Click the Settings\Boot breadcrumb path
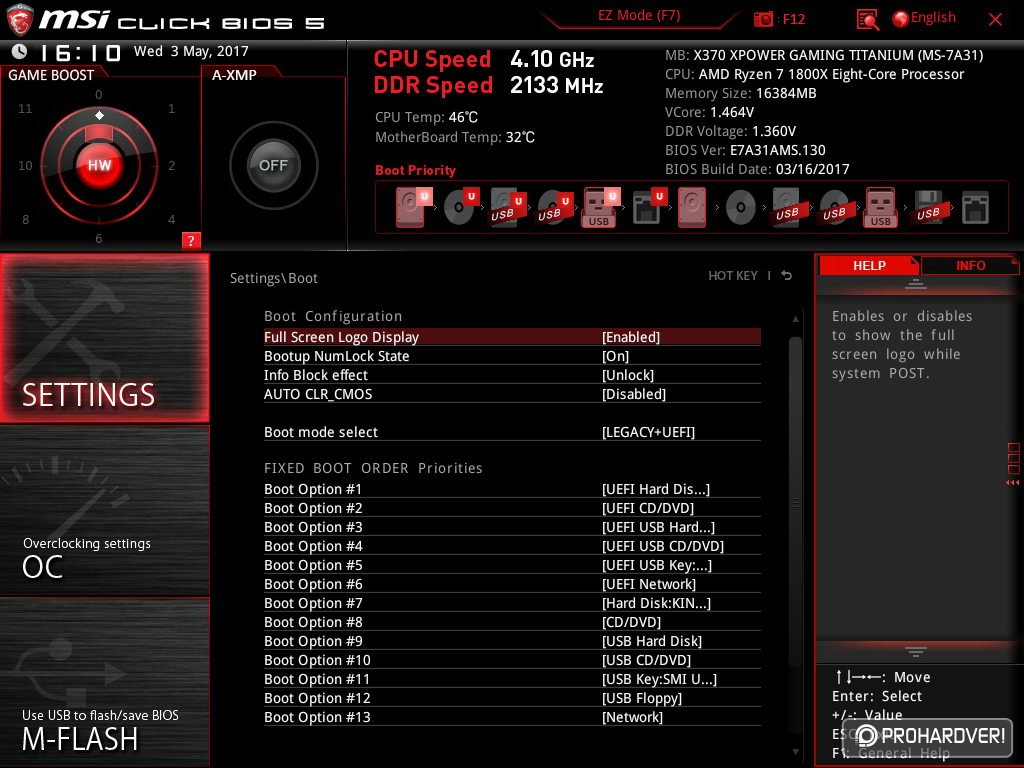1024x768 pixels. point(274,278)
